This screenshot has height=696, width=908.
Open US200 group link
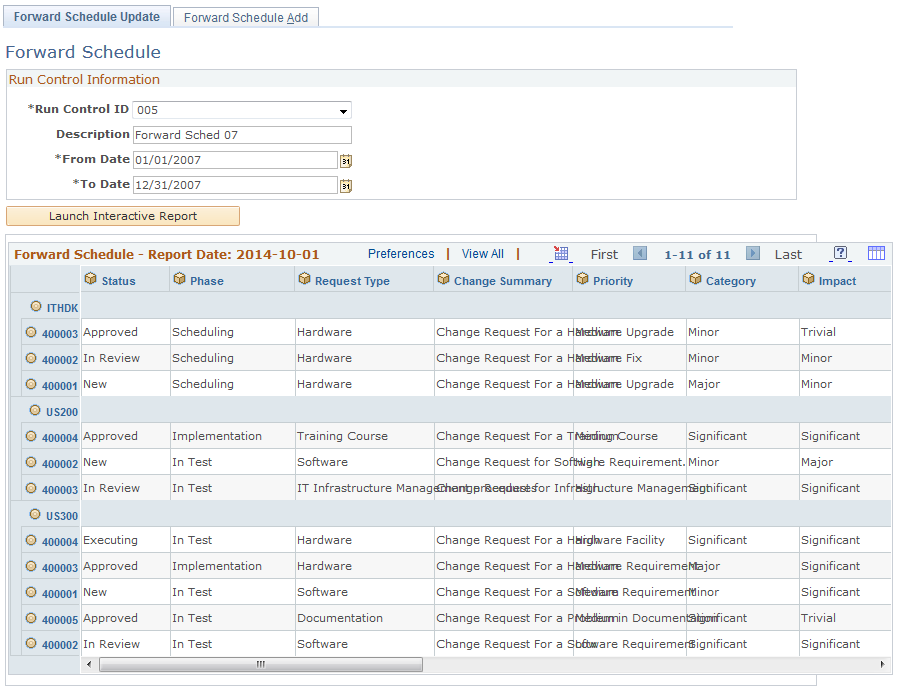click(x=62, y=412)
